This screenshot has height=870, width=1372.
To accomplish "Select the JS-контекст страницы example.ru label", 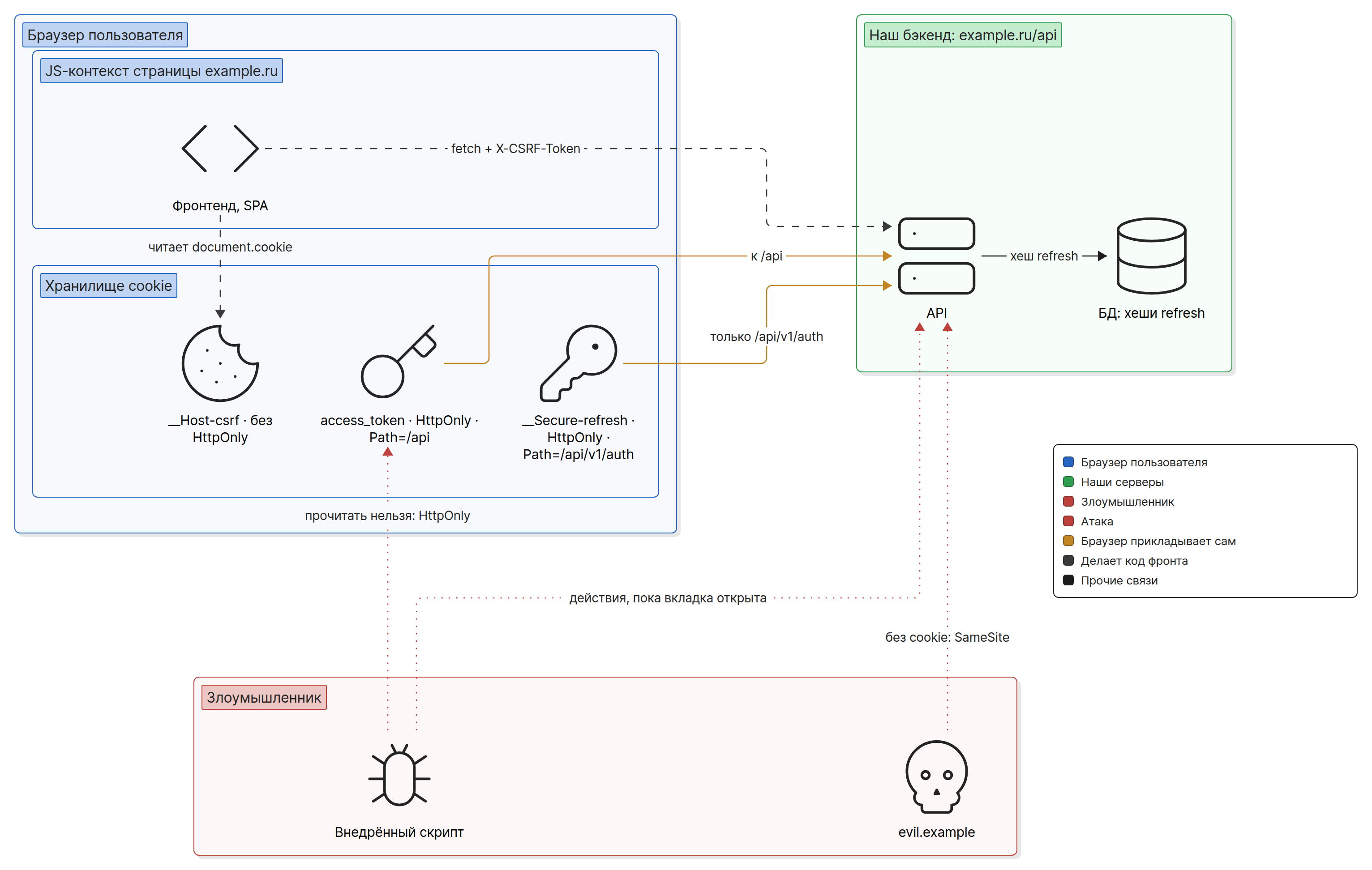I will point(162,71).
